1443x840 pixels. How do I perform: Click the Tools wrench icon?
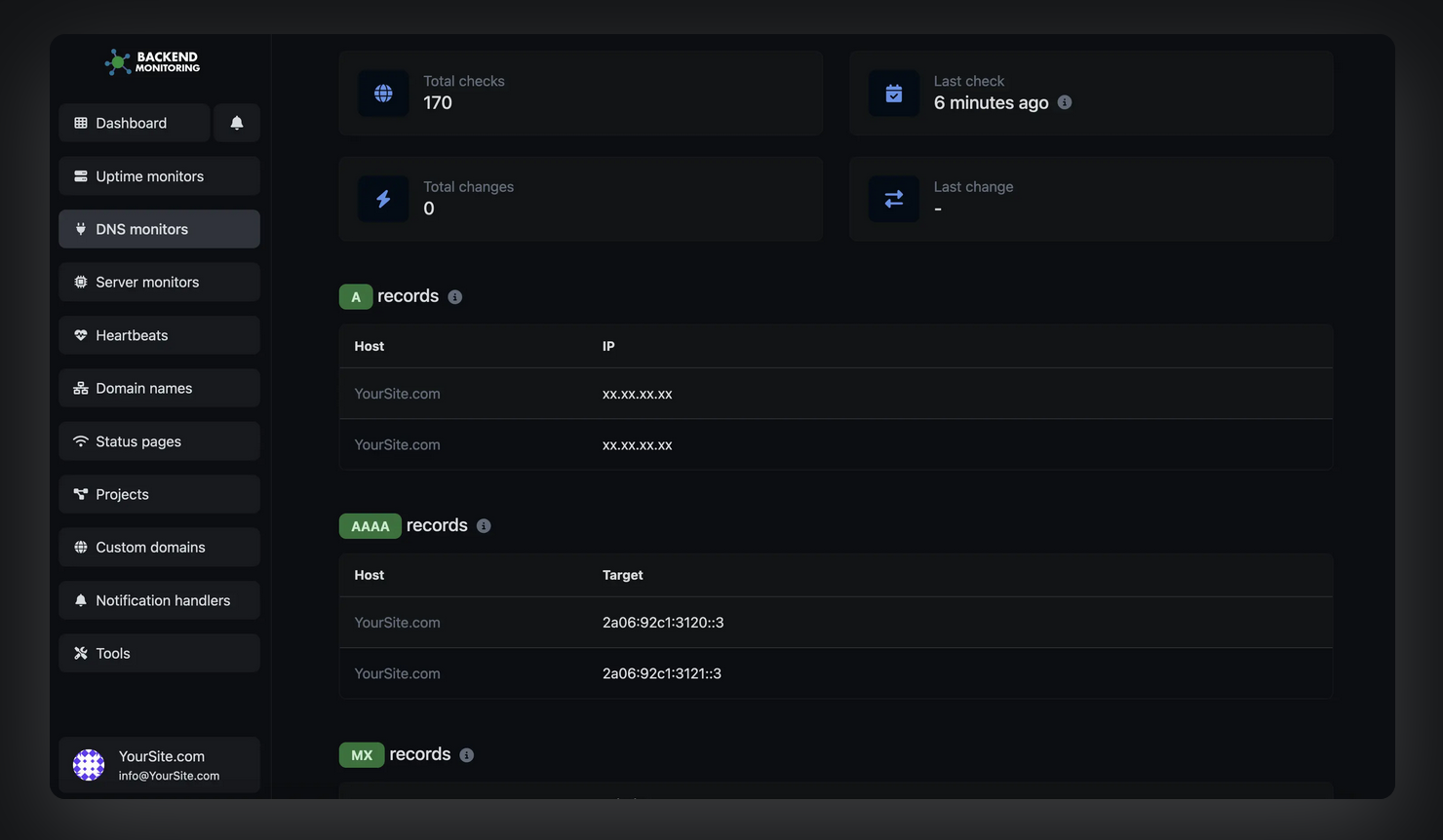coord(81,653)
